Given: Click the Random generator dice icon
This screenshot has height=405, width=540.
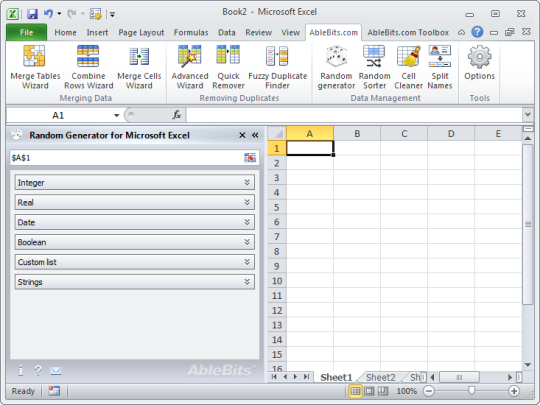Looking at the screenshot, I should pos(336,56).
